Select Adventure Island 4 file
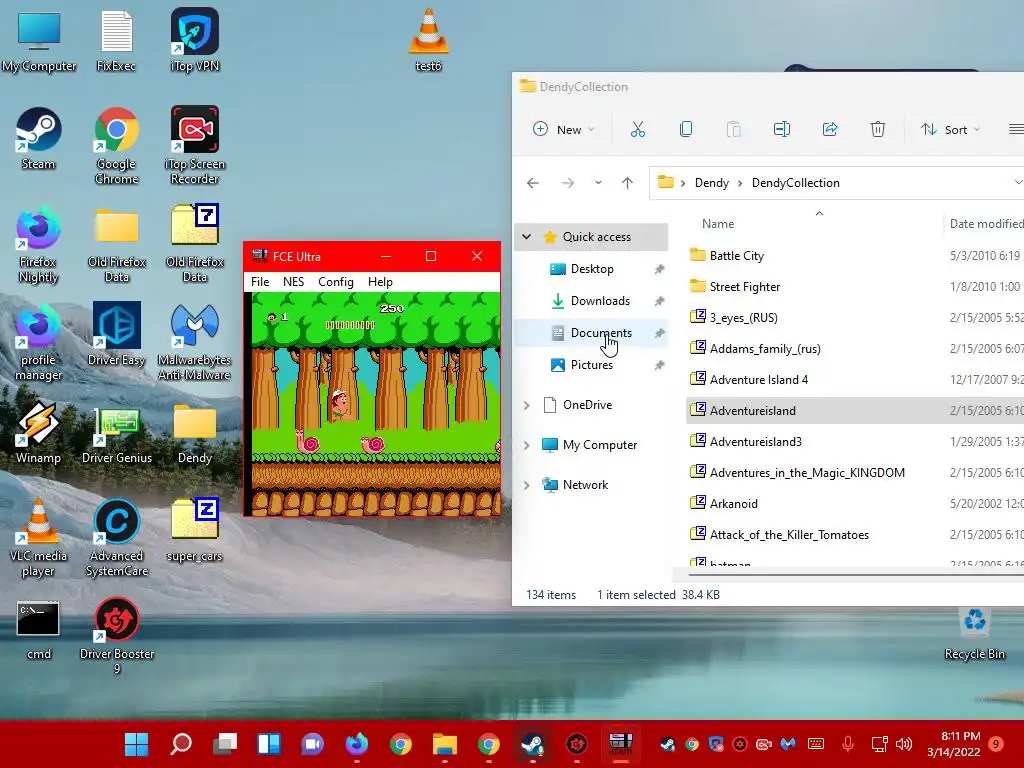This screenshot has height=768, width=1024. coord(758,379)
